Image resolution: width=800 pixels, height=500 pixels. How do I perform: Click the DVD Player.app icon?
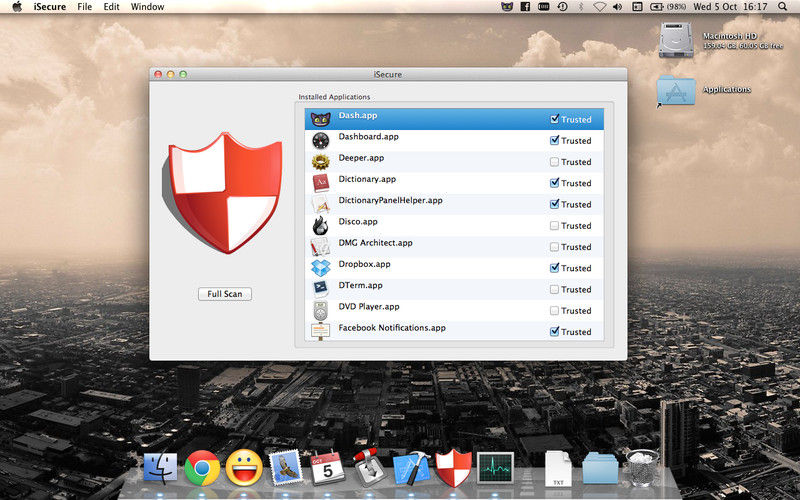tap(321, 310)
